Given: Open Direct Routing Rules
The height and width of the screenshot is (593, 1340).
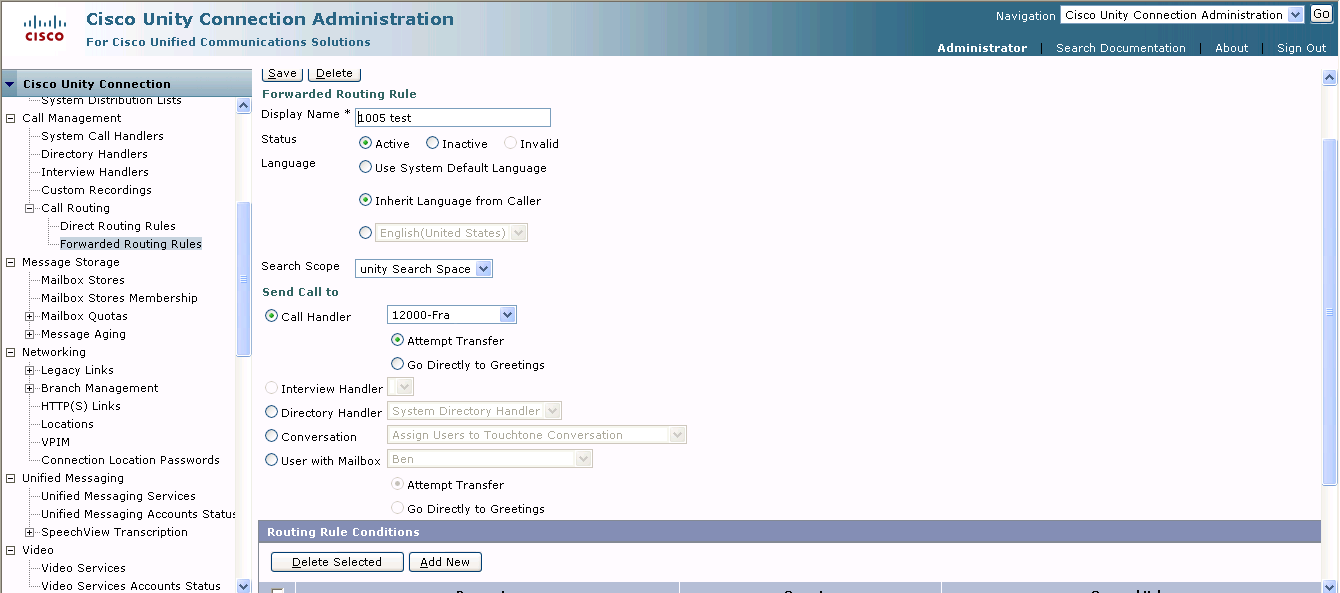Looking at the screenshot, I should (118, 226).
